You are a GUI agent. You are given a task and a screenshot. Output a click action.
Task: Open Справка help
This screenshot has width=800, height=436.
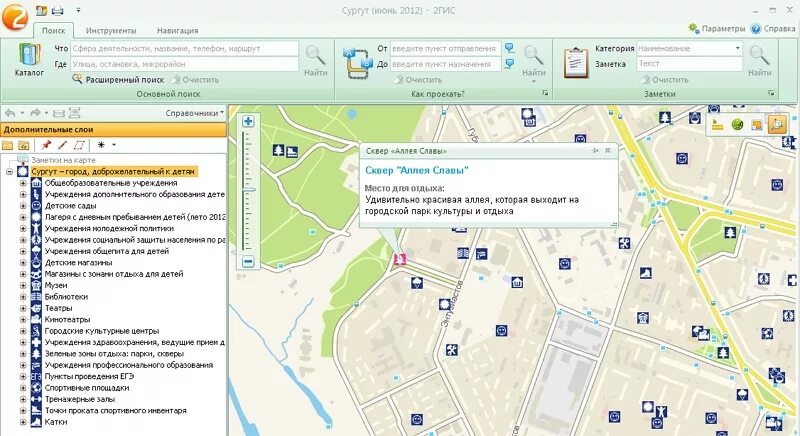click(x=773, y=29)
